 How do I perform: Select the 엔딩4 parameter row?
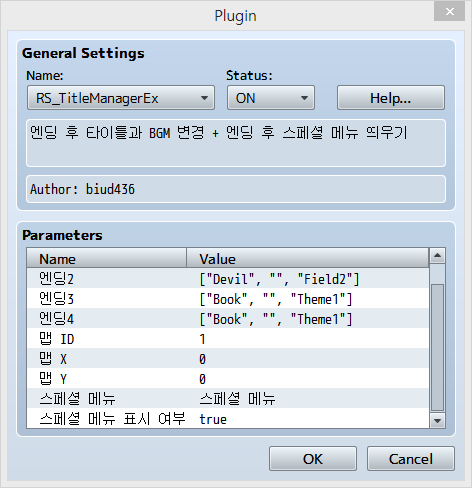[x=228, y=318]
